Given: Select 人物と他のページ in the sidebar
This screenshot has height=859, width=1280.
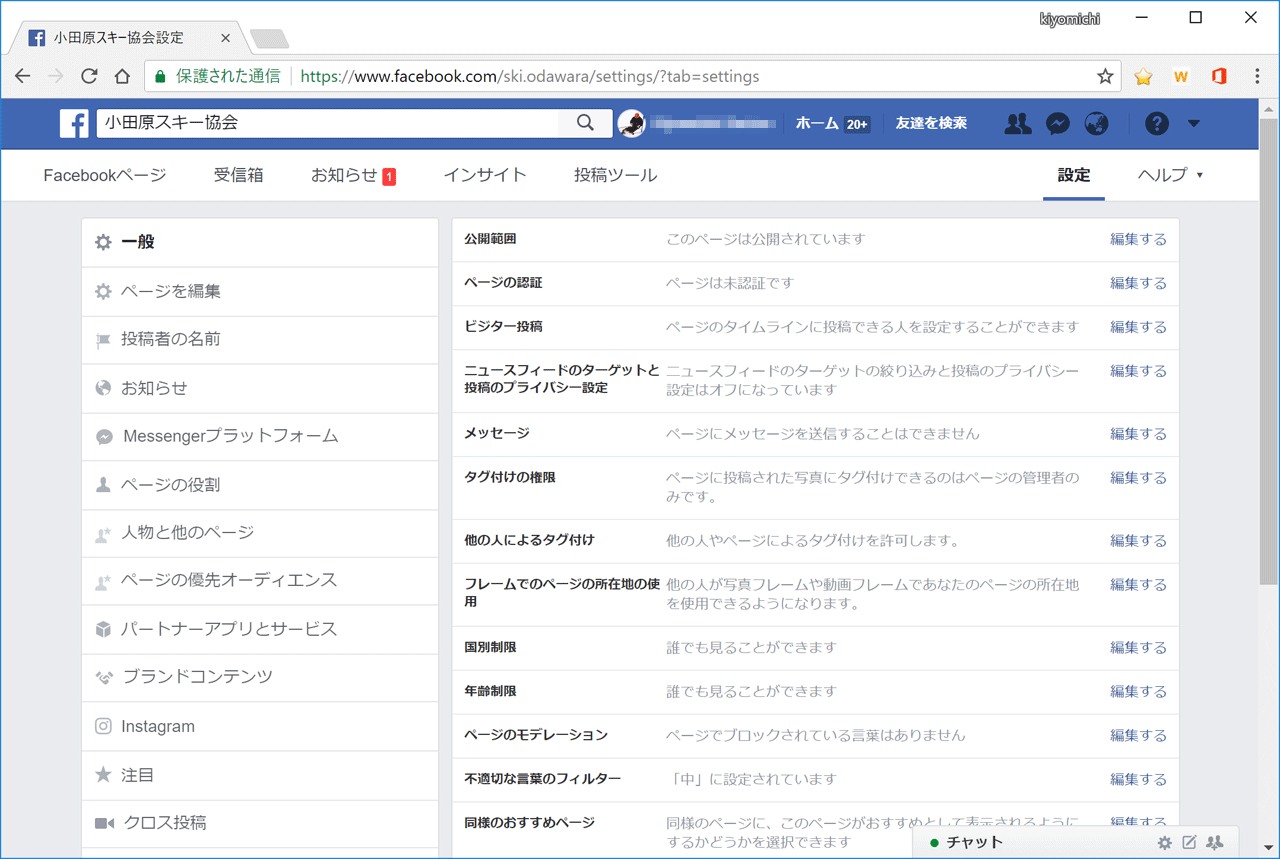Looking at the screenshot, I should (260, 533).
